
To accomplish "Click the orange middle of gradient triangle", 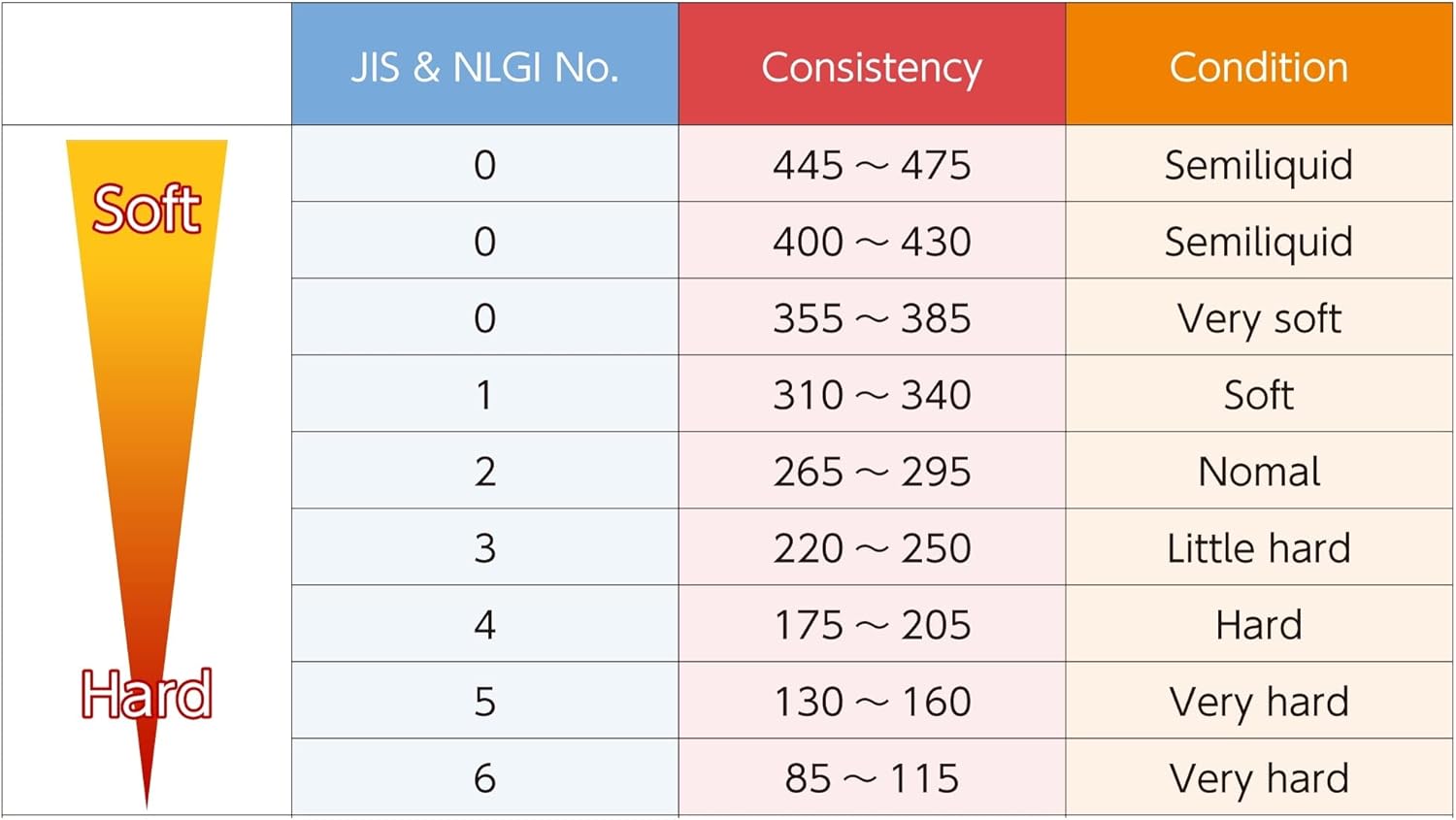I will click(x=147, y=437).
